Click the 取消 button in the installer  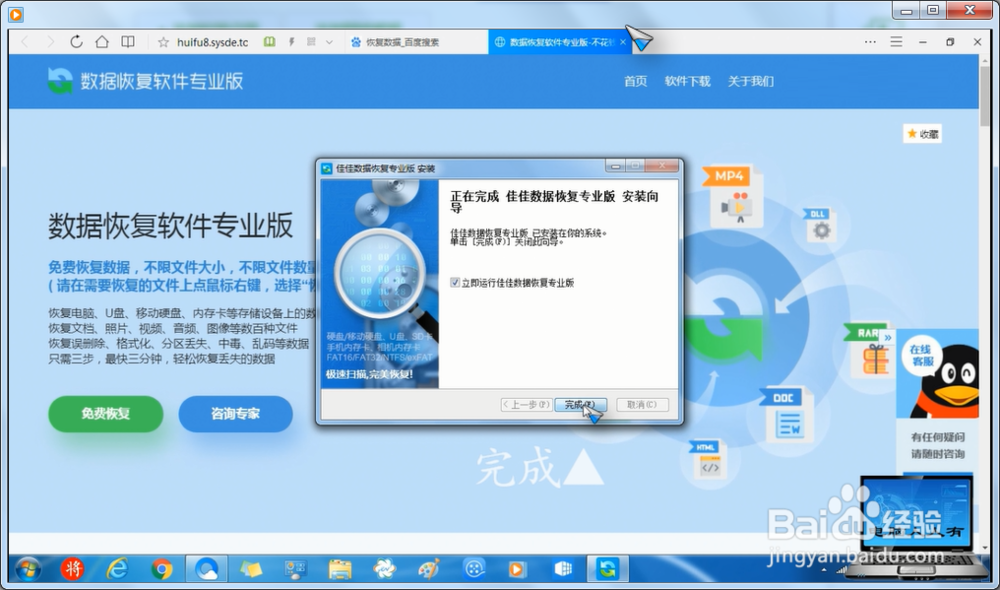pos(642,404)
